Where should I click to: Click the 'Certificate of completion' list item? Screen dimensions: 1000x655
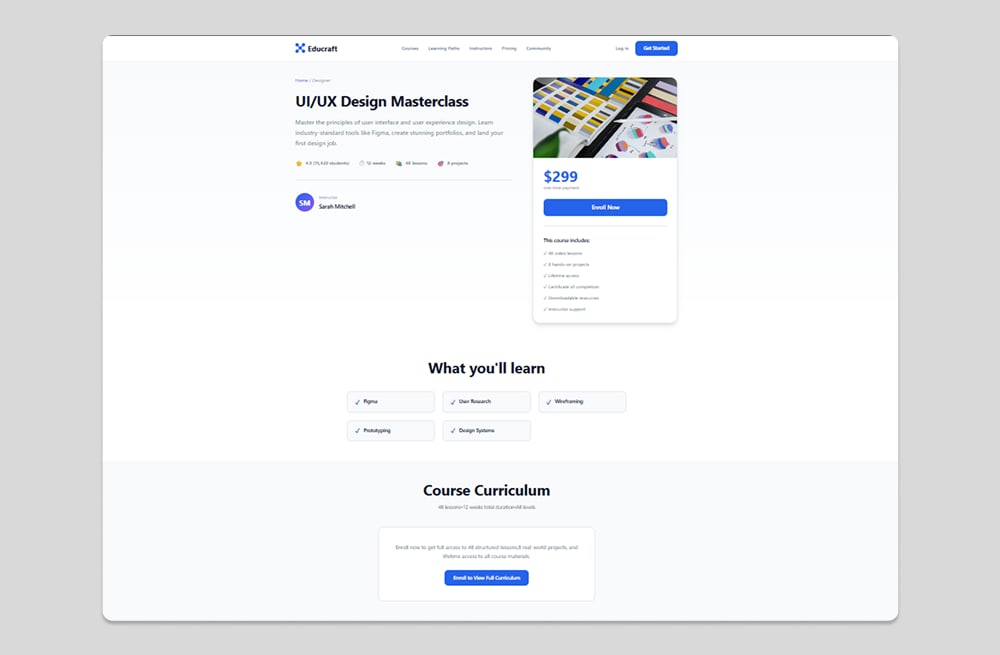571,287
